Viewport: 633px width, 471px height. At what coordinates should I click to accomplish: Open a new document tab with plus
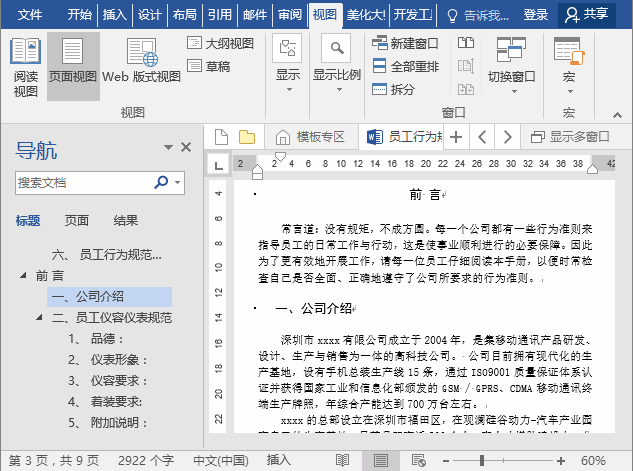[x=456, y=136]
